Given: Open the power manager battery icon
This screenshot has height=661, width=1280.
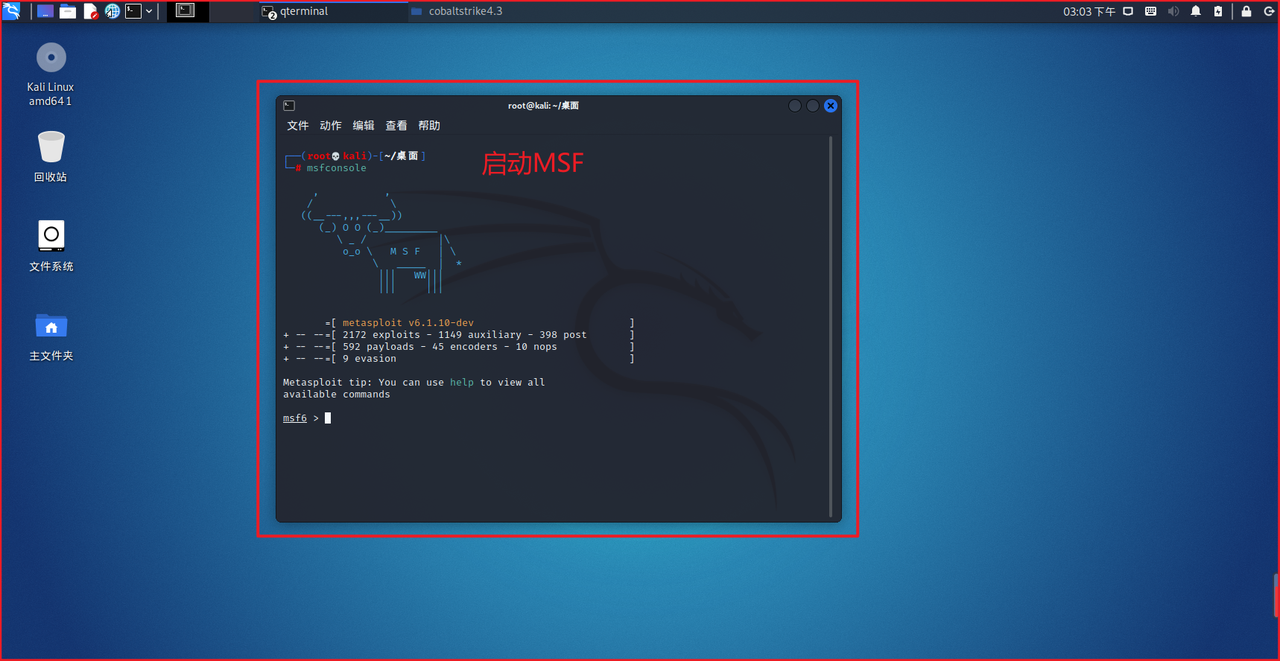Looking at the screenshot, I should [x=1218, y=11].
